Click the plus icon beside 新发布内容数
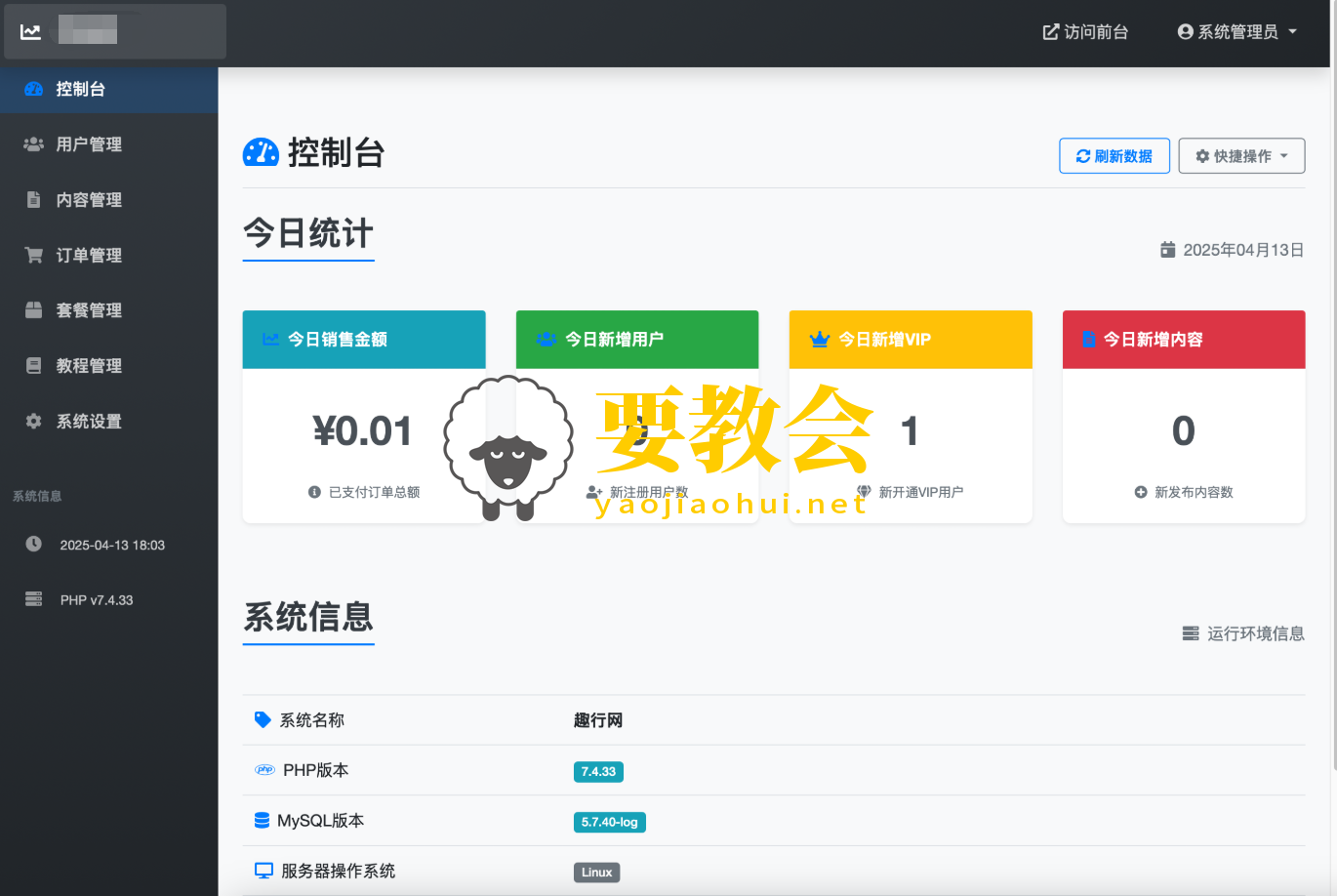Image resolution: width=1337 pixels, height=896 pixels. (1140, 492)
